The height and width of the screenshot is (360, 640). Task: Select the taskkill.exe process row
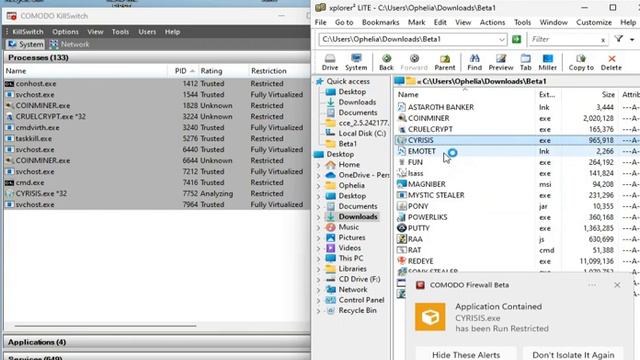pyautogui.click(x=157, y=138)
